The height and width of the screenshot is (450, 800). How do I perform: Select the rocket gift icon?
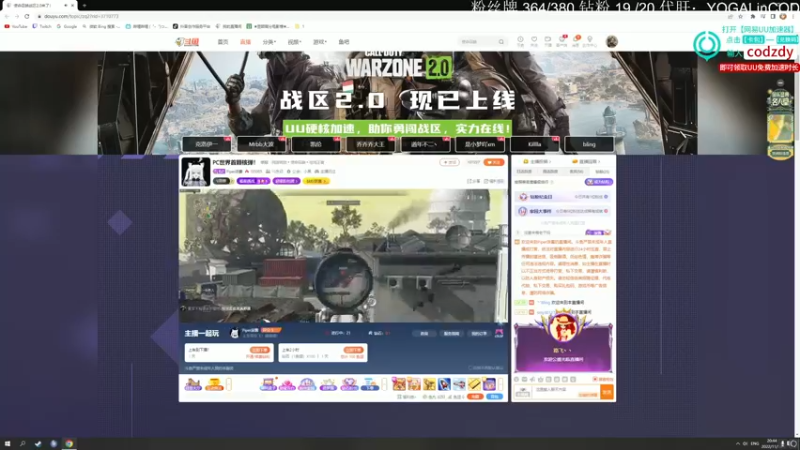444,384
